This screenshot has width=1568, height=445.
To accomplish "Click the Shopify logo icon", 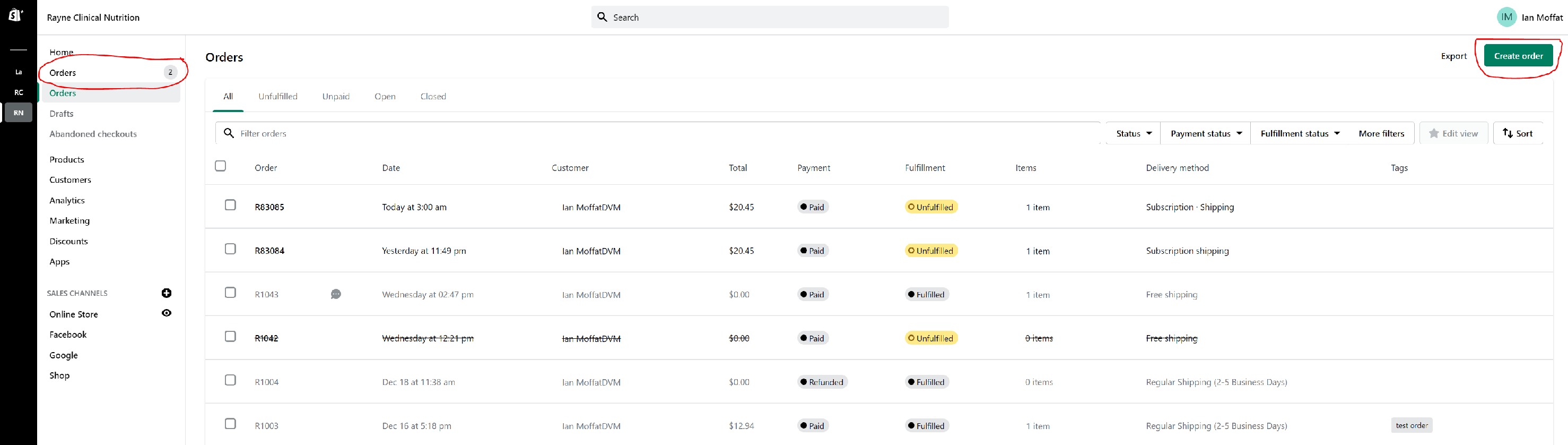I will (15, 15).
